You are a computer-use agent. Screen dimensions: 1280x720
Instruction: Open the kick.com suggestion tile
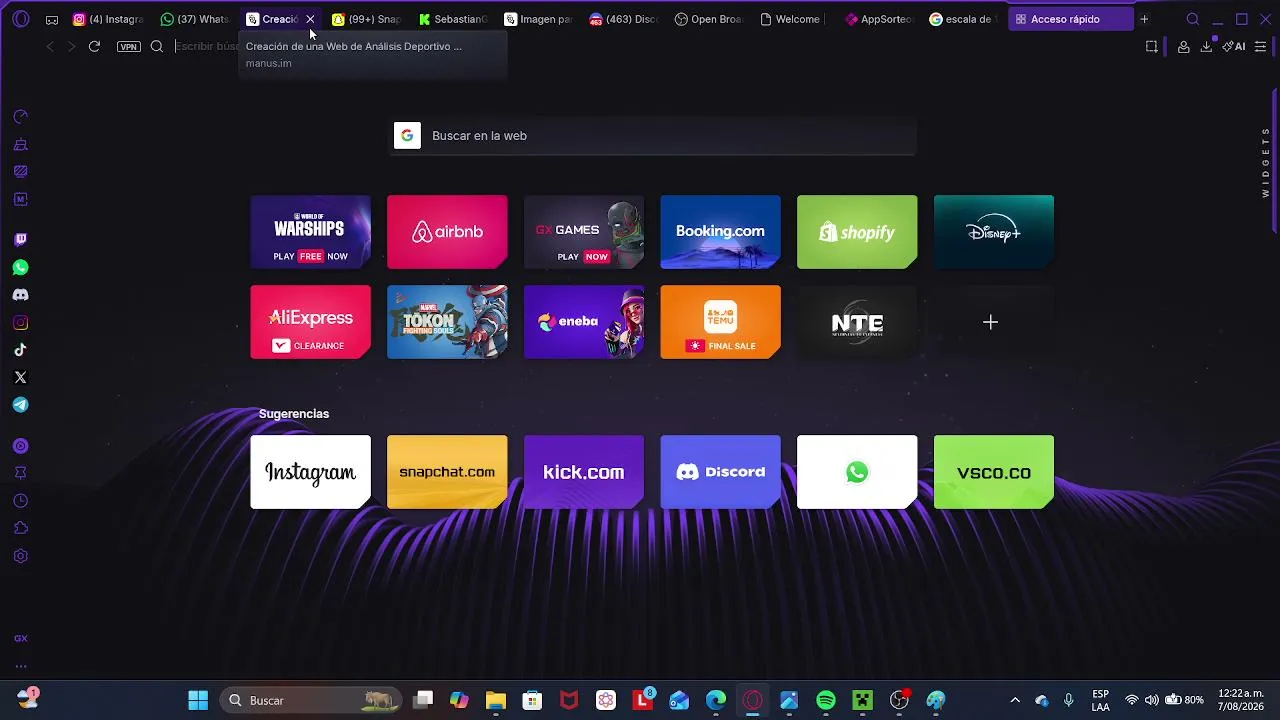(x=584, y=472)
